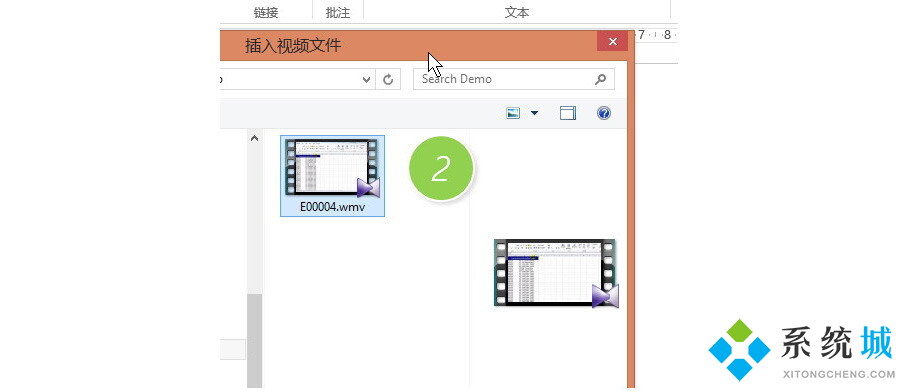Expand the address bar history dropdown

(x=367, y=80)
